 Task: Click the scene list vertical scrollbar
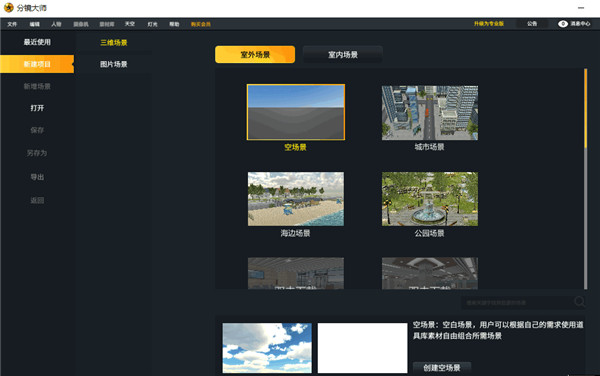click(585, 179)
